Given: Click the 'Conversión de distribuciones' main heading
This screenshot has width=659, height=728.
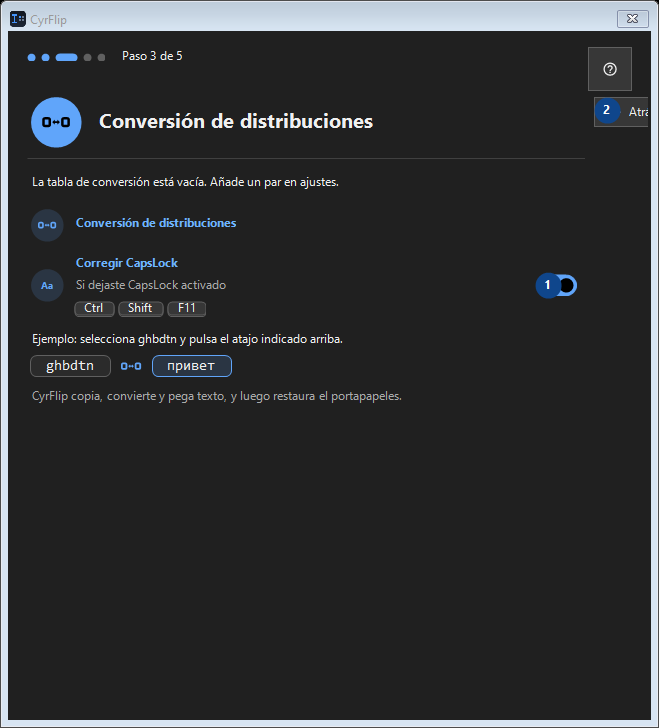Looking at the screenshot, I should coord(235,122).
